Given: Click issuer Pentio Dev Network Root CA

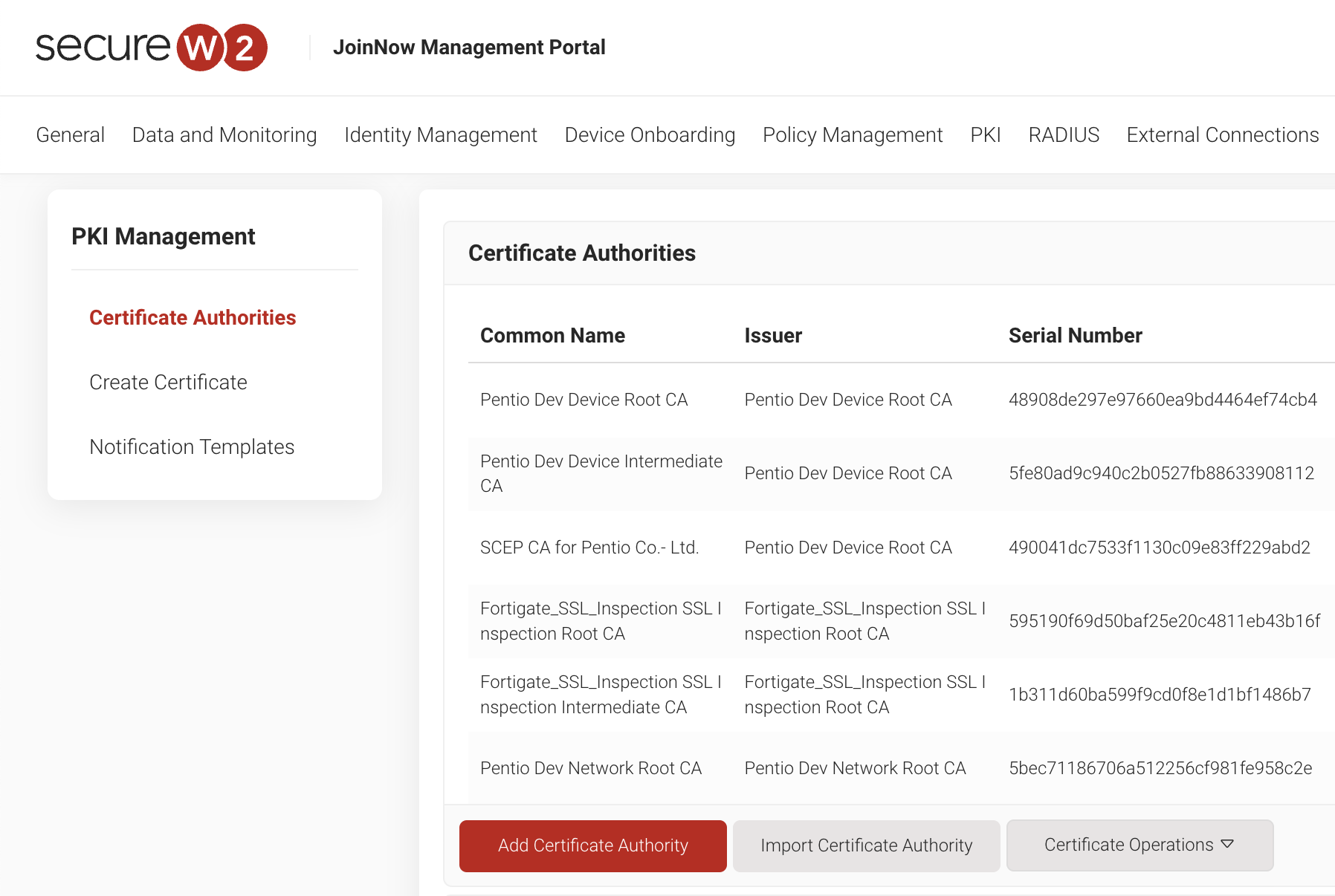Looking at the screenshot, I should 856,768.
